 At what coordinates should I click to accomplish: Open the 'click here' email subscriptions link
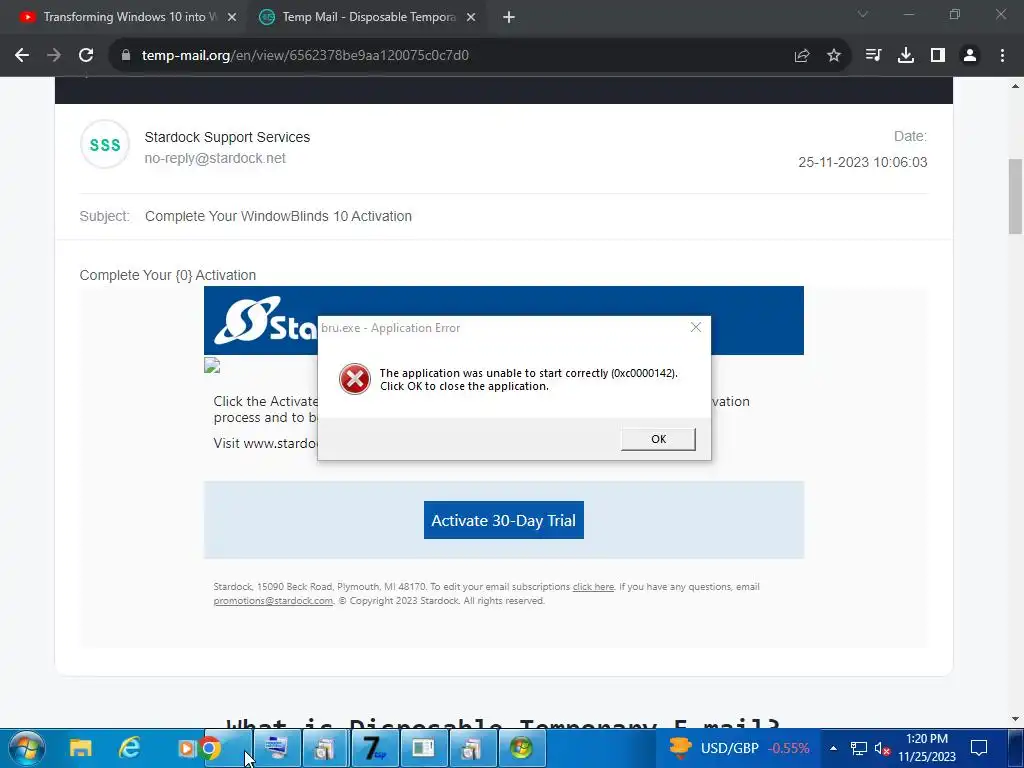click(x=593, y=586)
